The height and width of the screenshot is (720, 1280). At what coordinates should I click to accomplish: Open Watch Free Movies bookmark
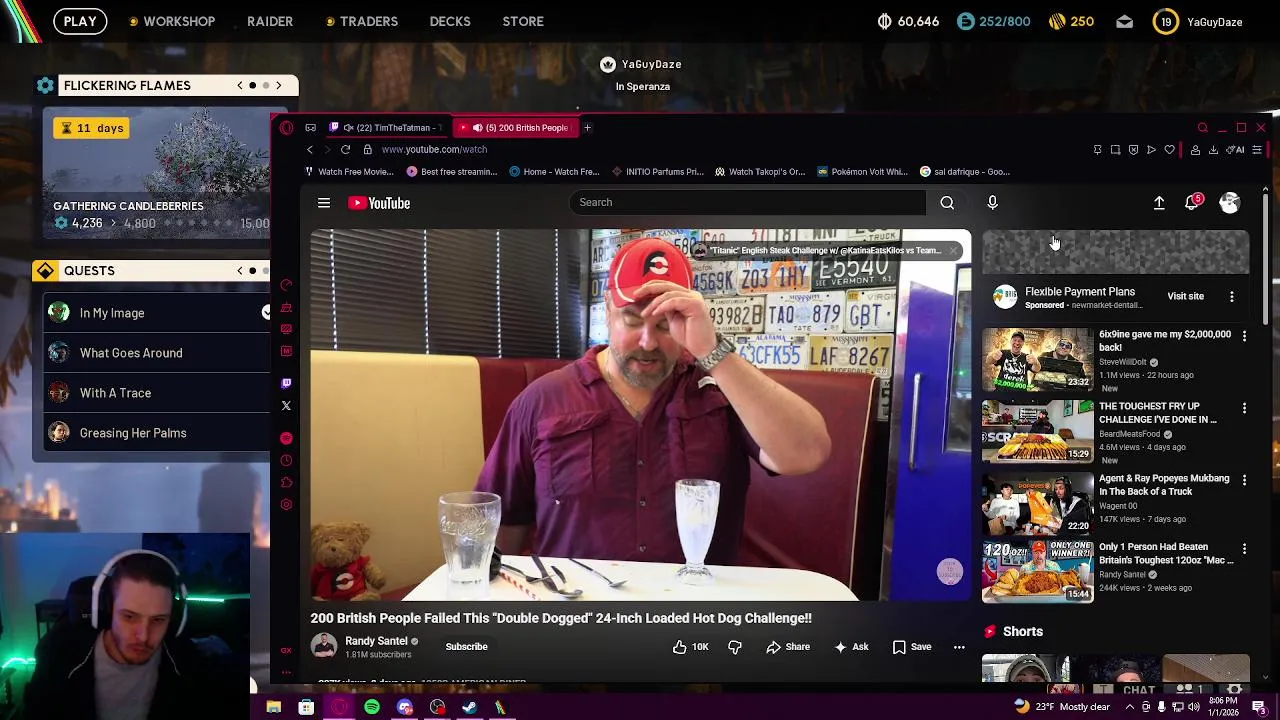tap(349, 172)
